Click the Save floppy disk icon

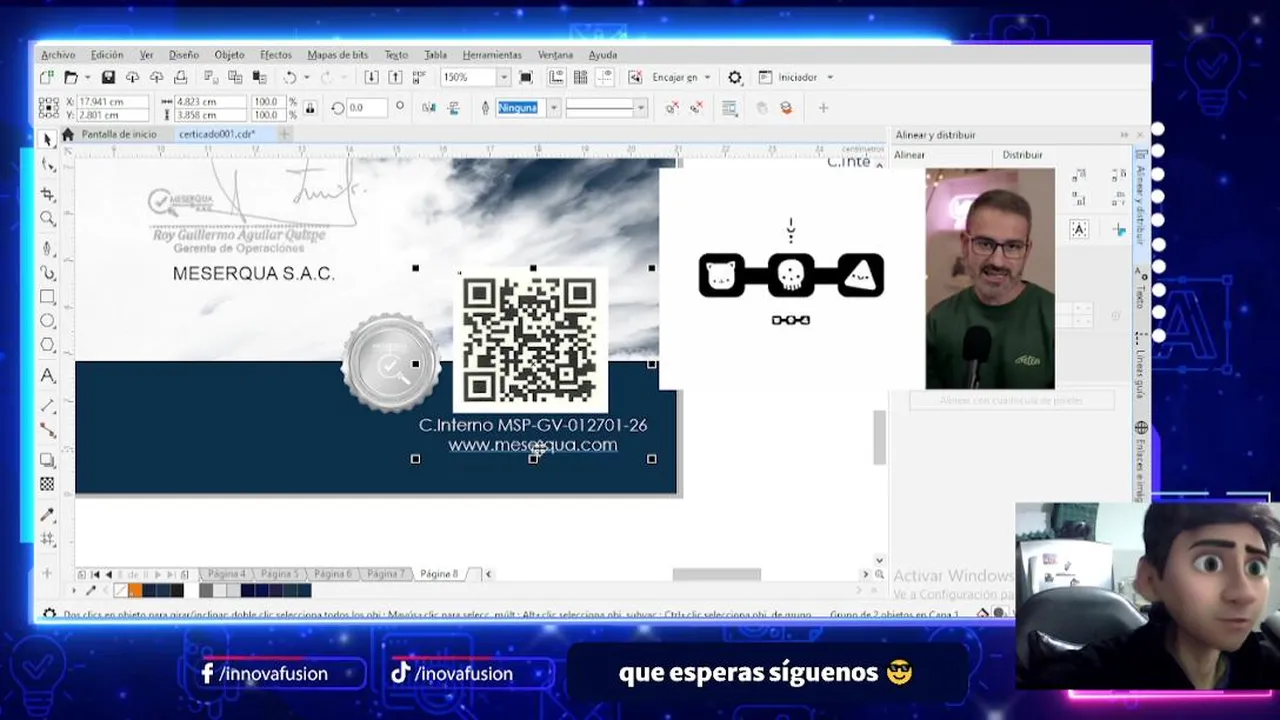(x=108, y=77)
